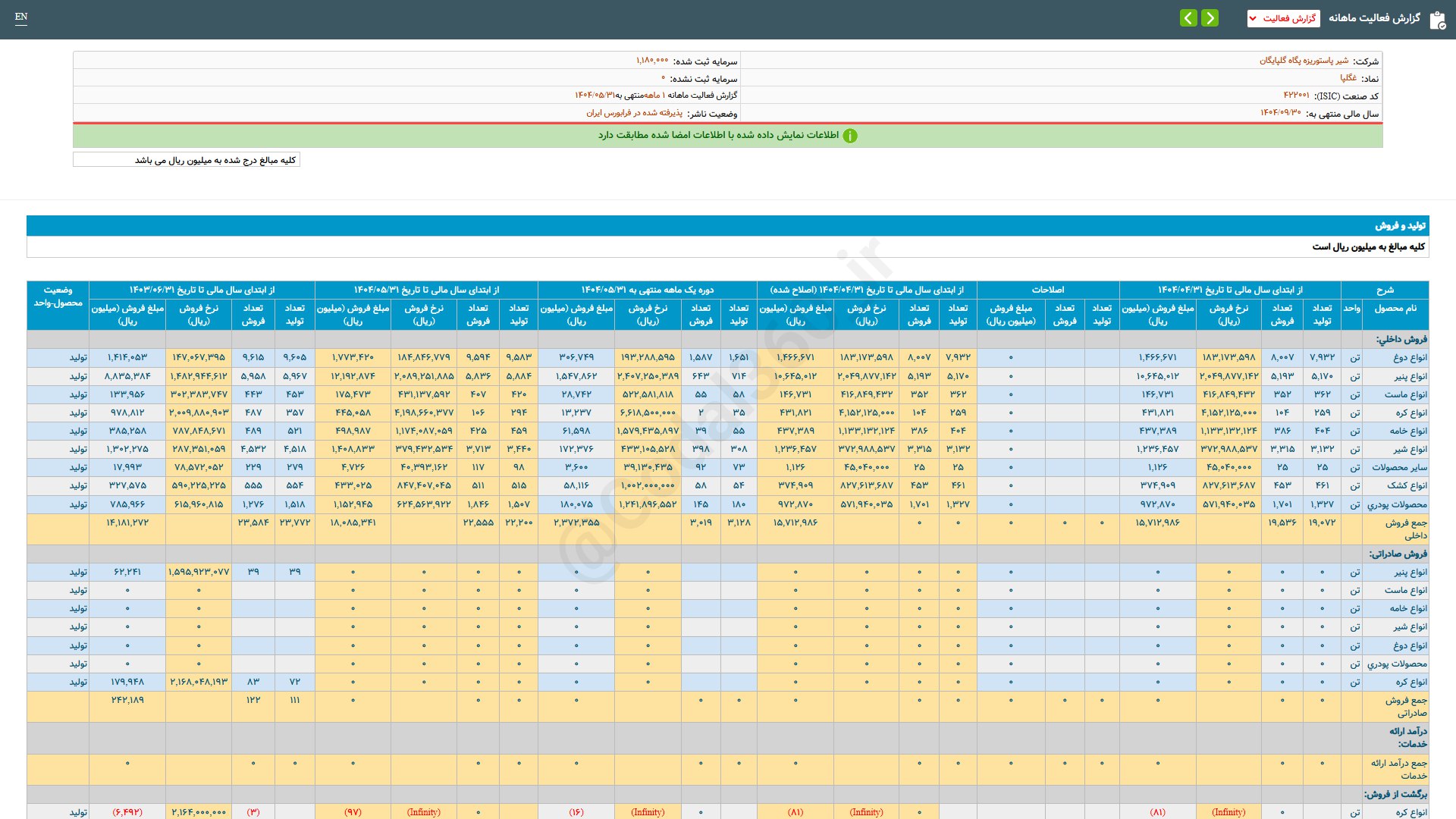Select prior-year domestic sales total ۱۴,۱۸۱,۲۷۲
Viewport: 1456px width, 819px height.
(x=127, y=522)
